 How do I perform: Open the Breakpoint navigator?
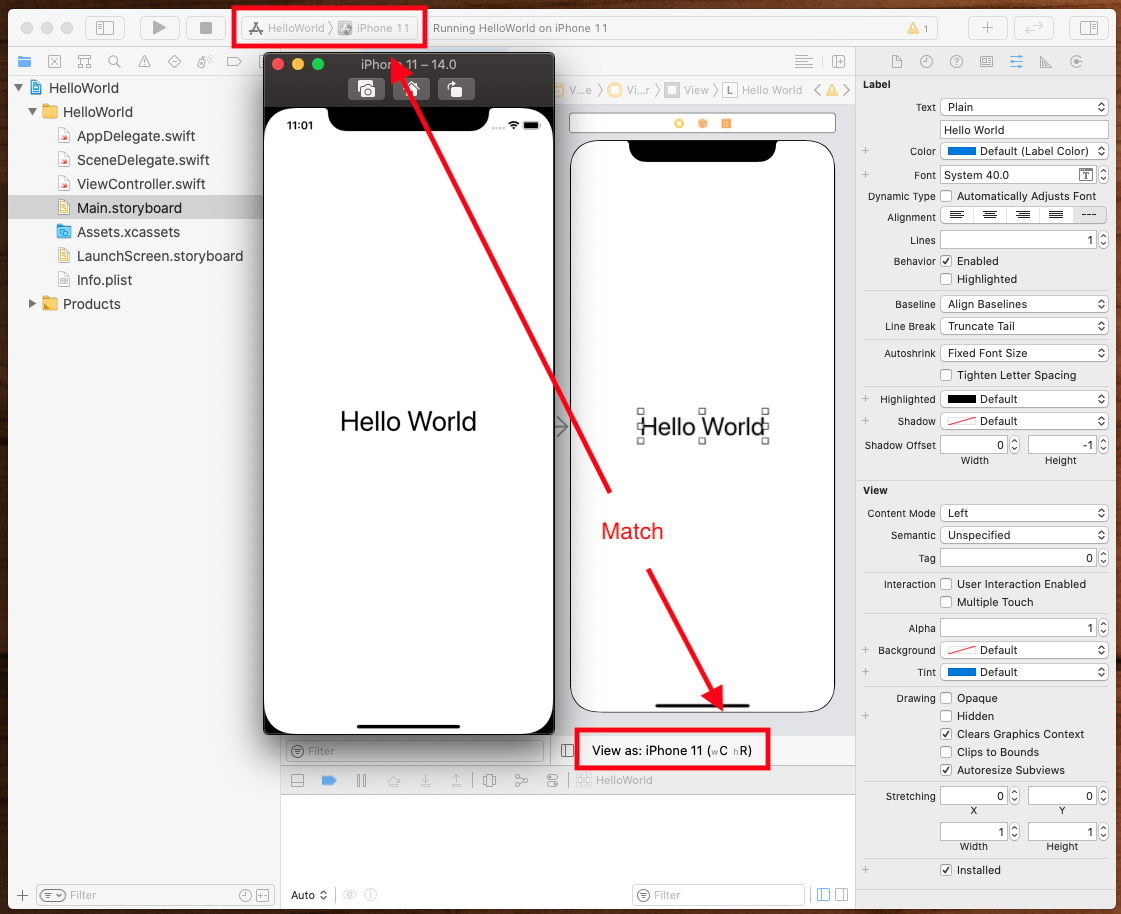point(232,61)
